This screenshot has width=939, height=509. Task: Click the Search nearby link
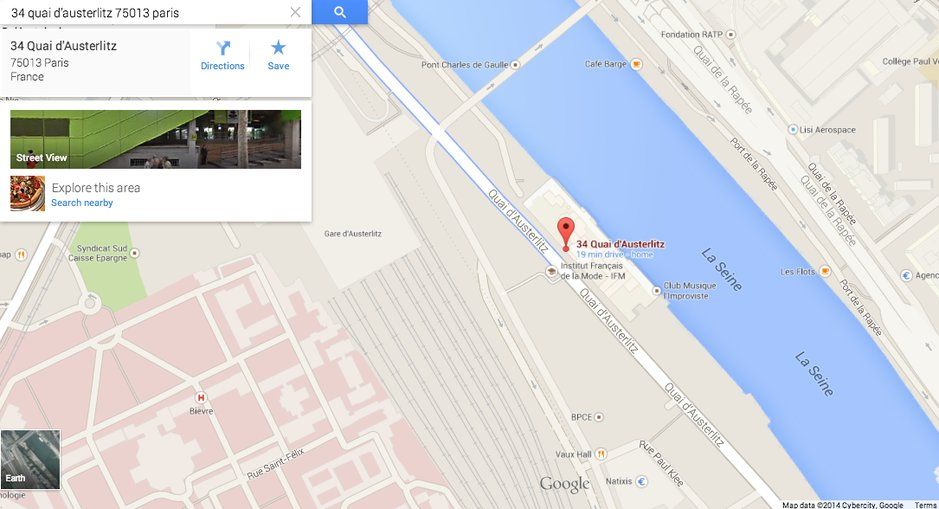[x=82, y=202]
